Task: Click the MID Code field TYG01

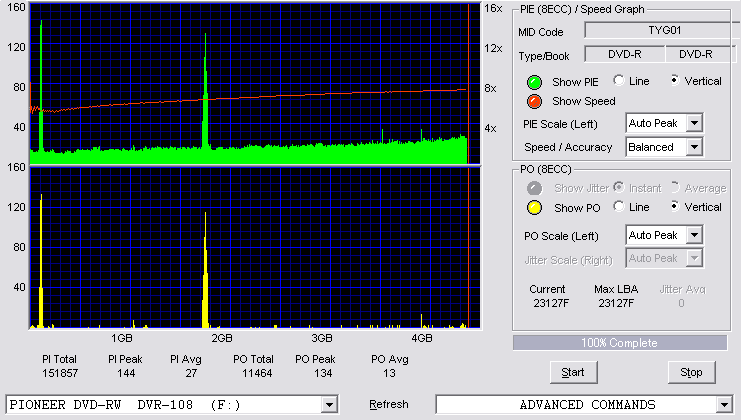Action: click(x=664, y=30)
